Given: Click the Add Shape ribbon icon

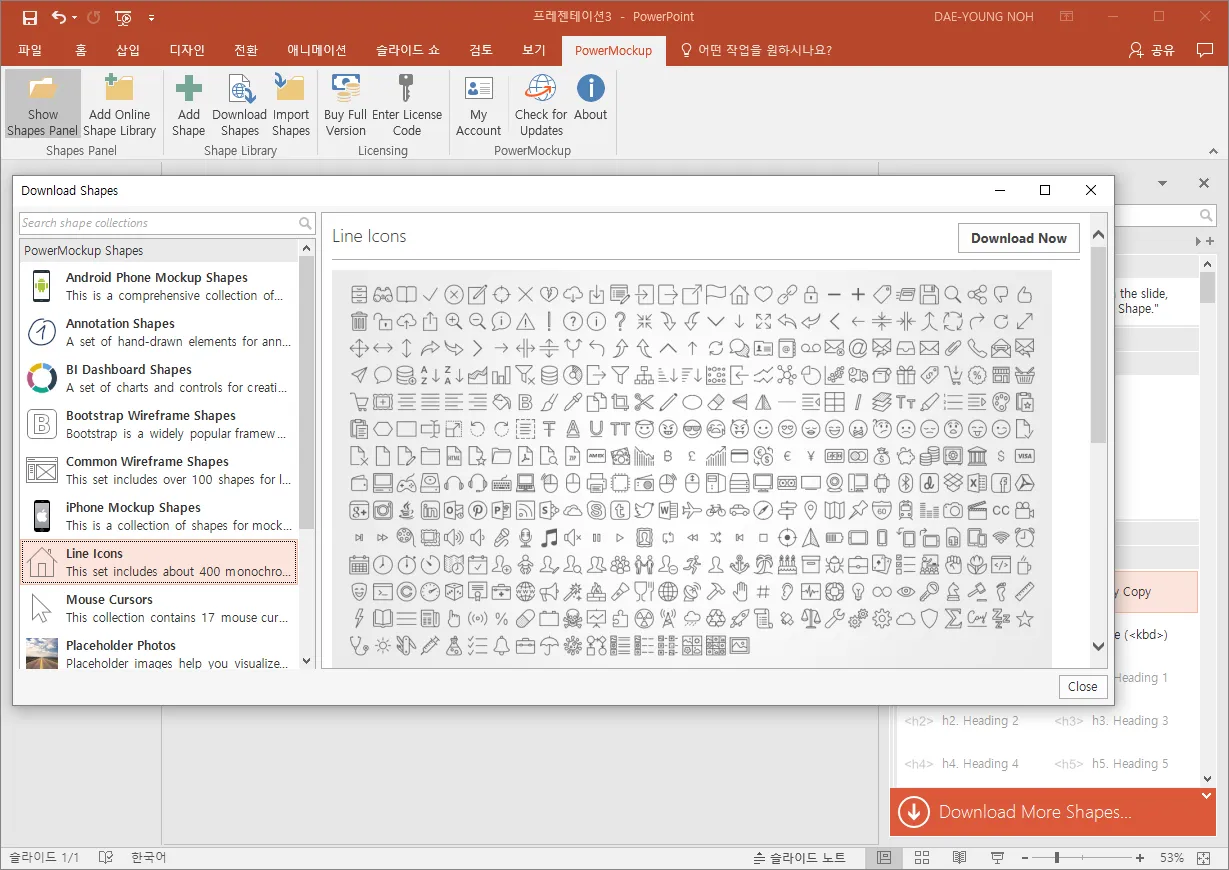Looking at the screenshot, I should pyautogui.click(x=188, y=105).
